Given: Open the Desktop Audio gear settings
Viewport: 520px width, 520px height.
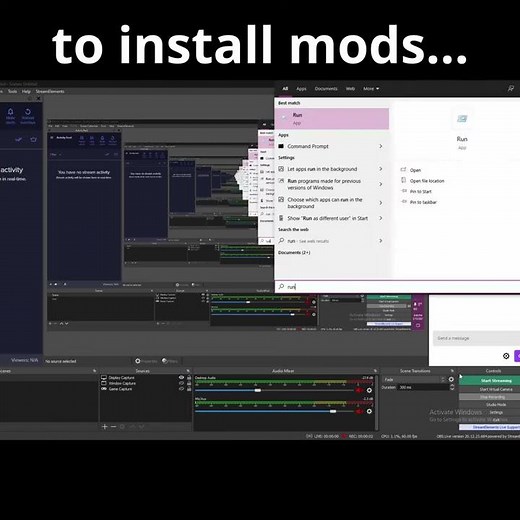Looking at the screenshot, I should coord(369,390).
